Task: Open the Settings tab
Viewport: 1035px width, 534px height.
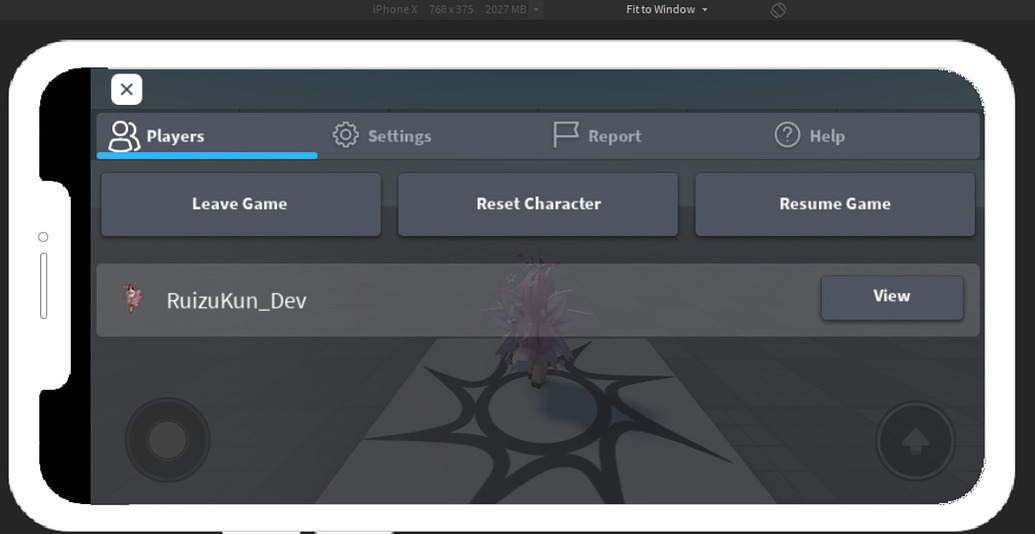Action: click(x=428, y=136)
